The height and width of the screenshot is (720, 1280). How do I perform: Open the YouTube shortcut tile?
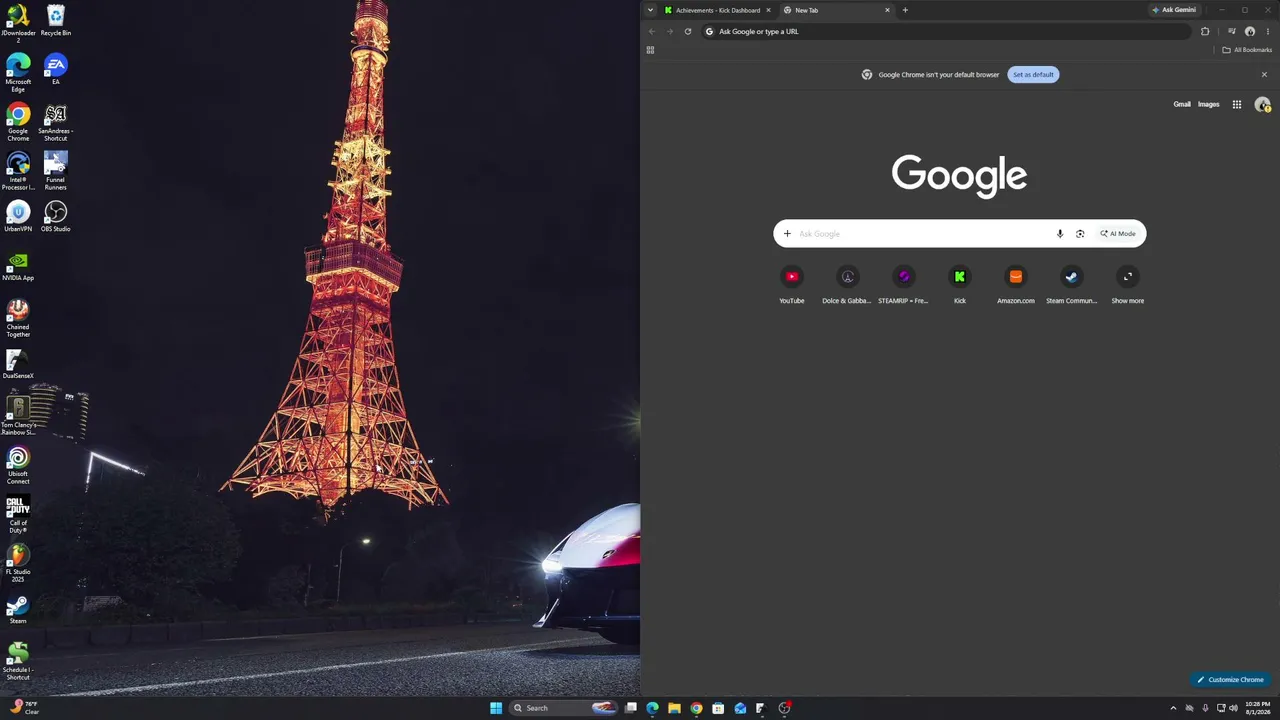click(792, 285)
